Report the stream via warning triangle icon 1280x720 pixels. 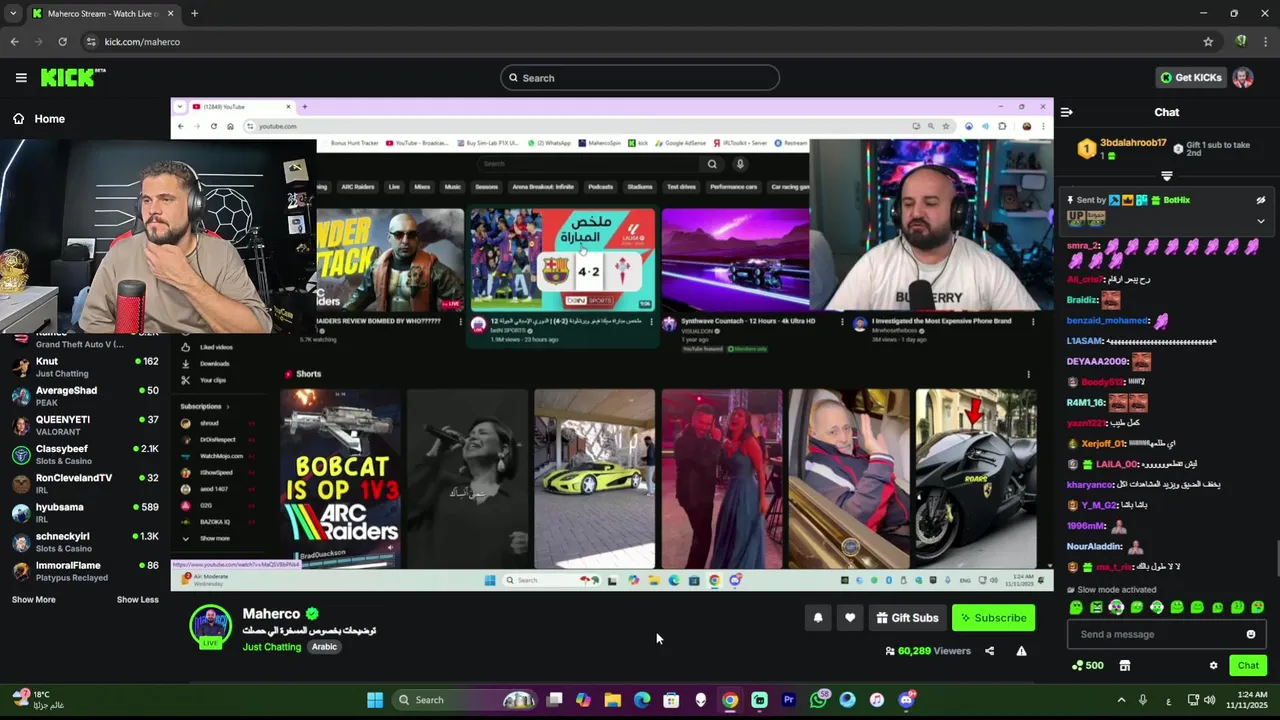(x=1021, y=651)
